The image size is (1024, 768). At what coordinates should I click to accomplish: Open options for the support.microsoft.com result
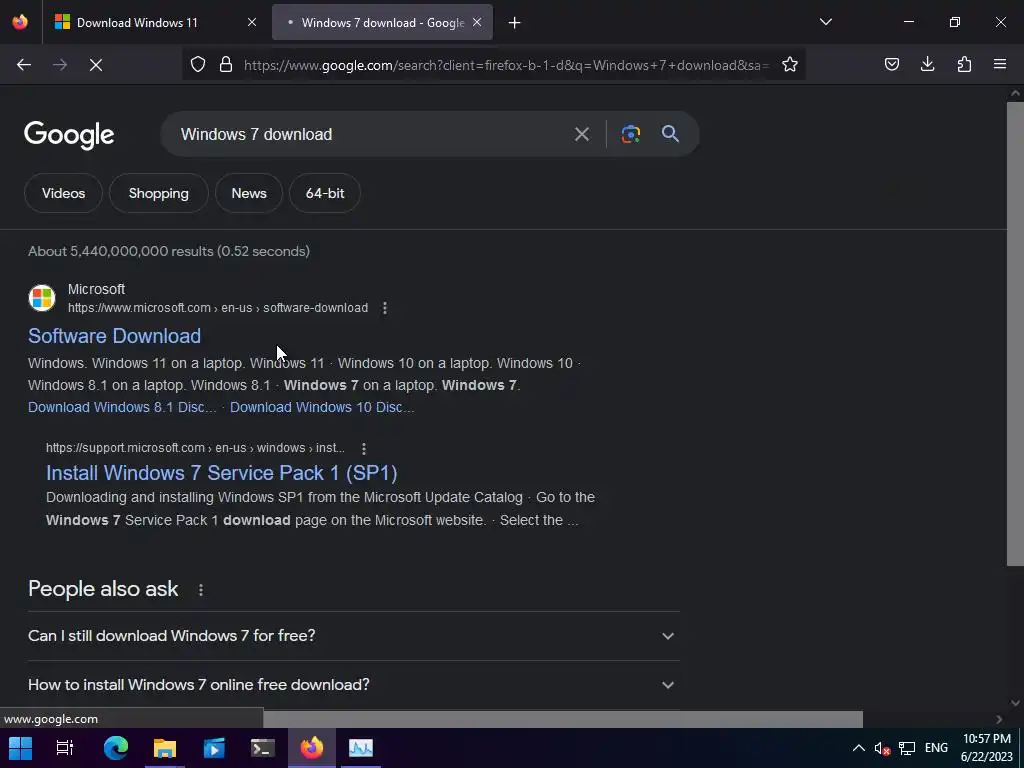[x=364, y=449]
